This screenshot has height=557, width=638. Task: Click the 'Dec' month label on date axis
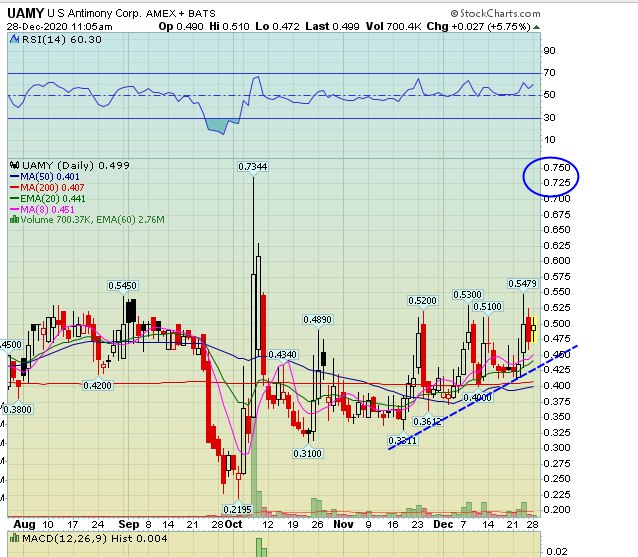click(444, 524)
